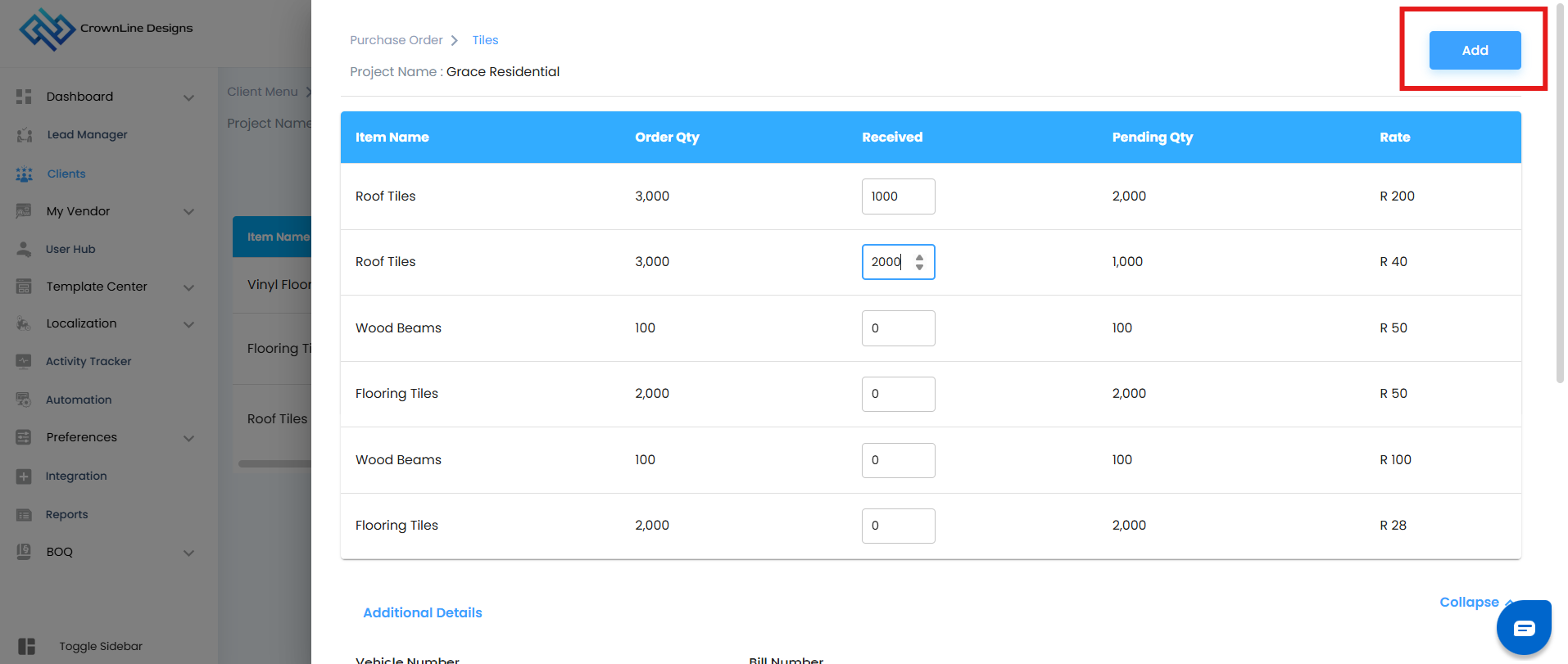Screen dimensions: 1568x664
Task: Open Clients in sidebar
Action: click(66, 174)
